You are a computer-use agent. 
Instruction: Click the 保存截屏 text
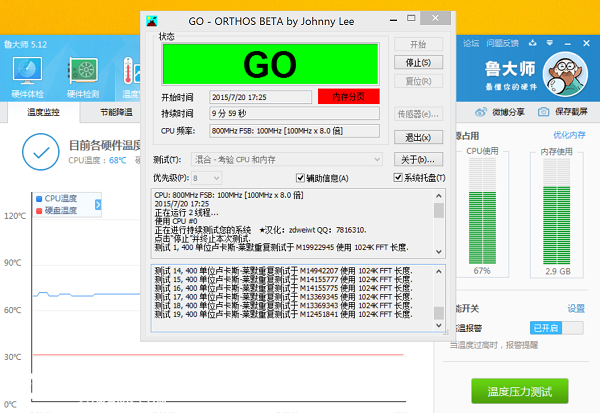click(x=571, y=112)
